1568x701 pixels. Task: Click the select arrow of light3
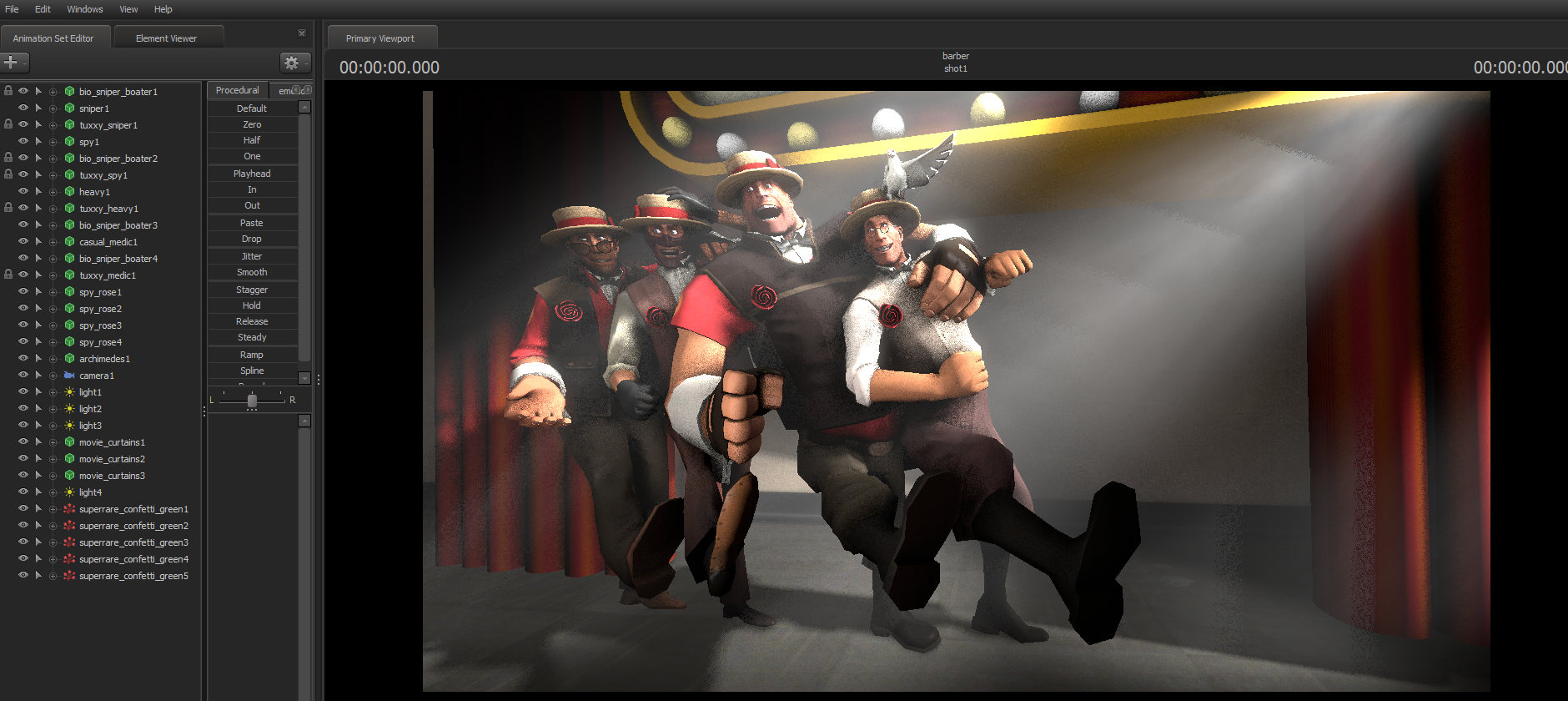(38, 426)
